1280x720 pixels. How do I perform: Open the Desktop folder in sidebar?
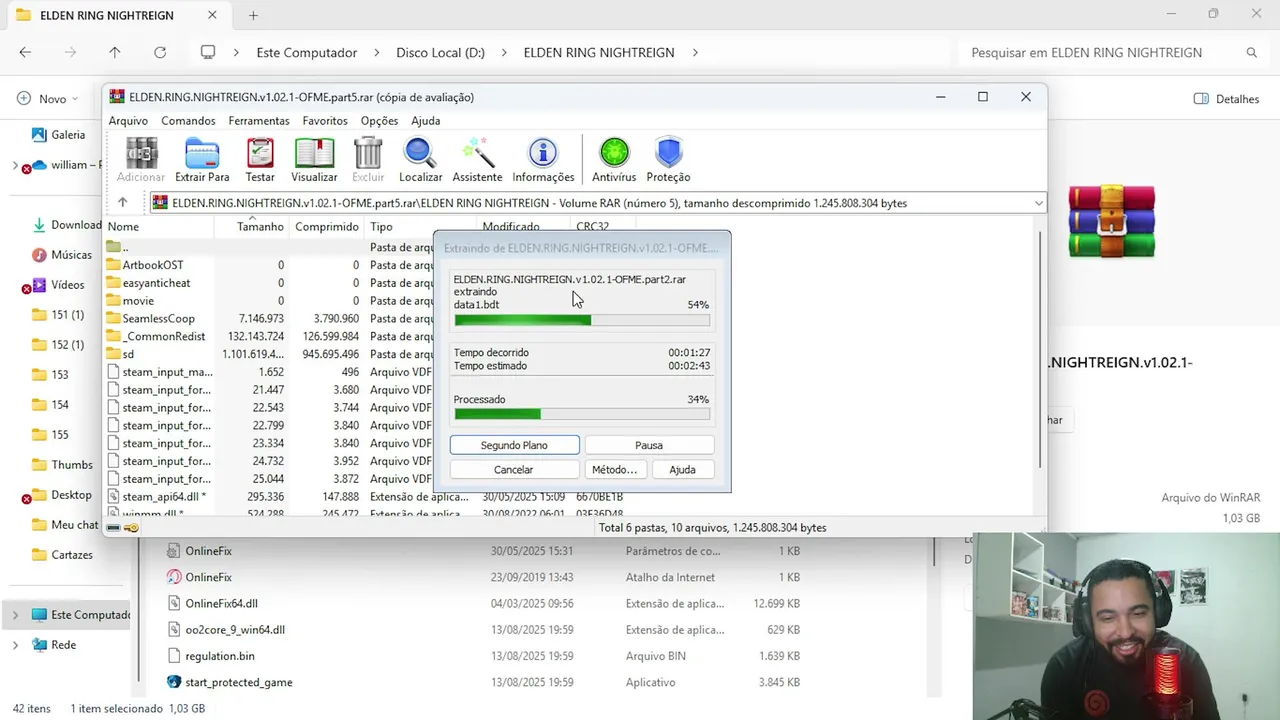pyautogui.click(x=62, y=495)
